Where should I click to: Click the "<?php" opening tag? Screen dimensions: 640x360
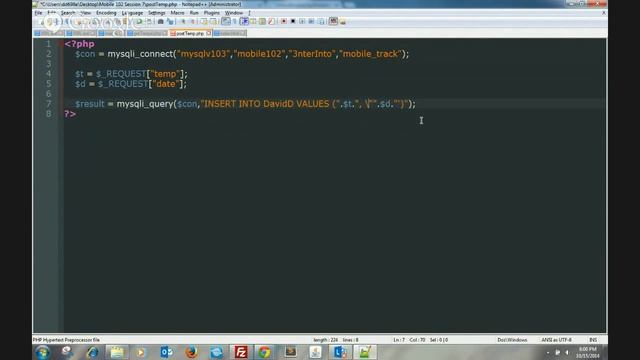[x=79, y=44]
